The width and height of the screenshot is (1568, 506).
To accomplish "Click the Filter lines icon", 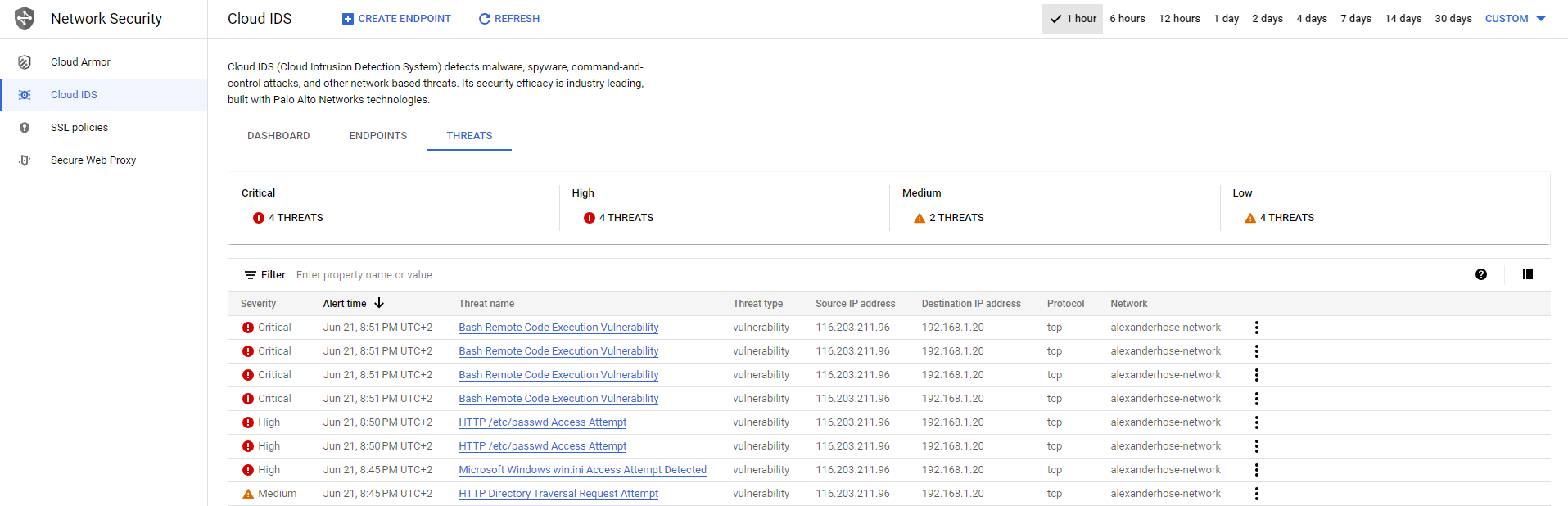I will (x=251, y=275).
